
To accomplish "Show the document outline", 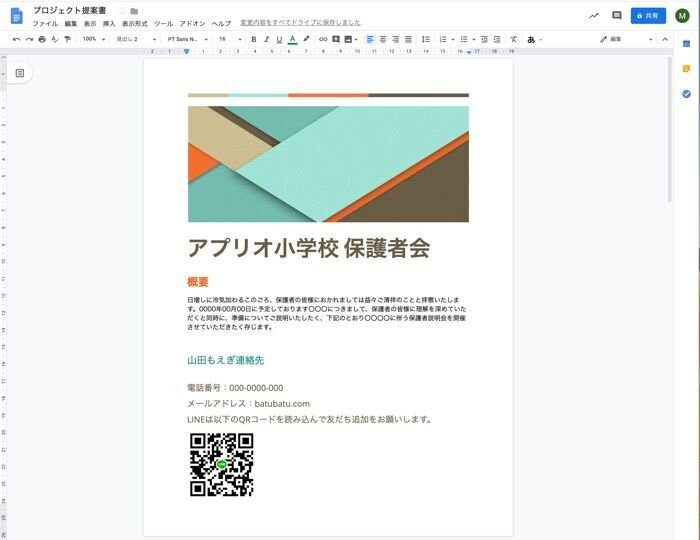I will tap(20, 73).
